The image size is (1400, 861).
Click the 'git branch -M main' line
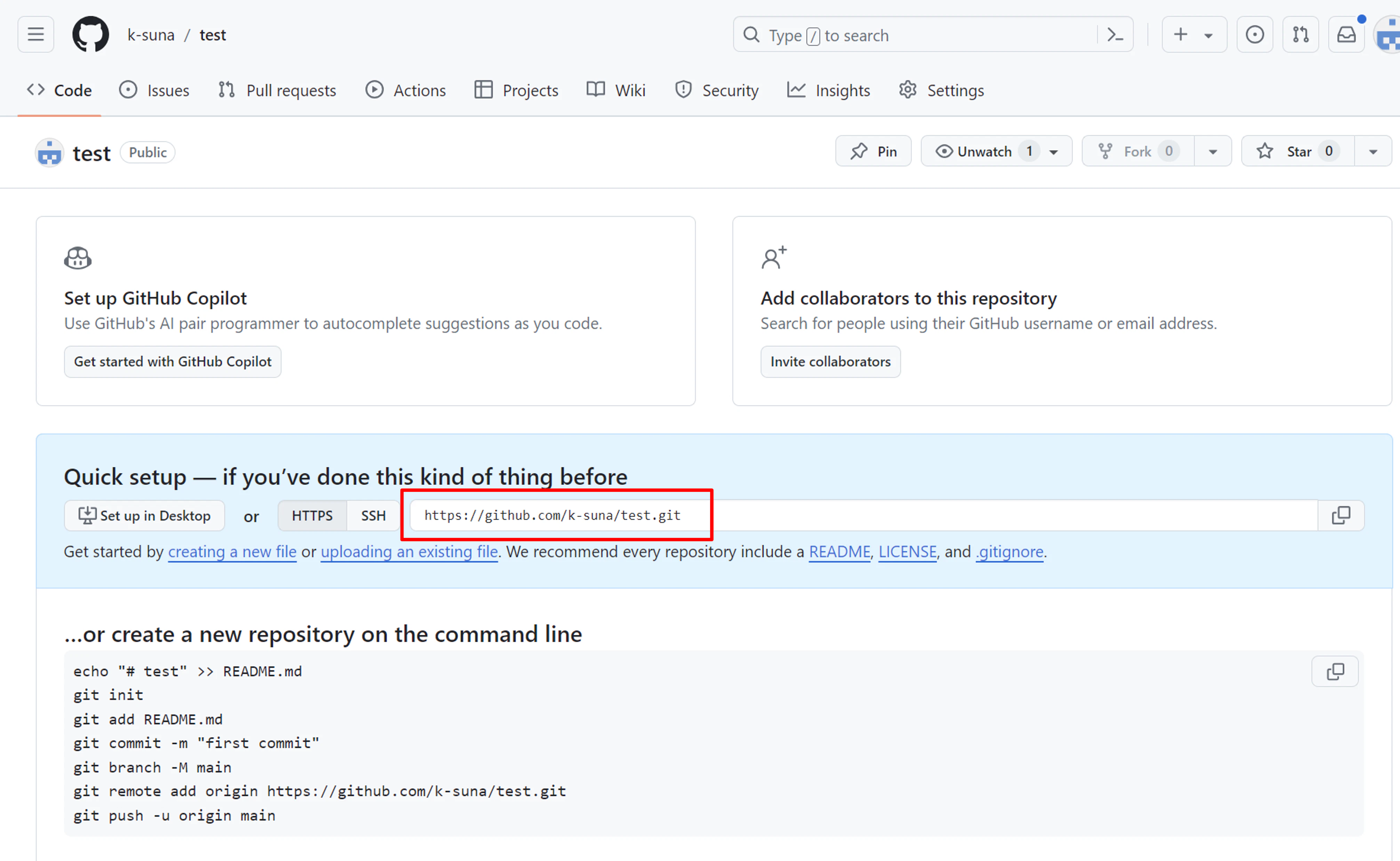152,767
